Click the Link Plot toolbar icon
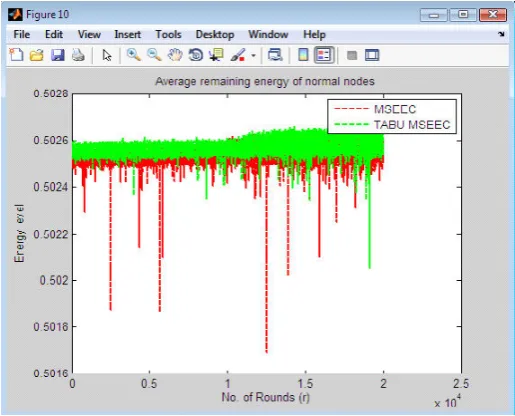Image resolution: width=515 pixels, height=416 pixels. coord(275,55)
